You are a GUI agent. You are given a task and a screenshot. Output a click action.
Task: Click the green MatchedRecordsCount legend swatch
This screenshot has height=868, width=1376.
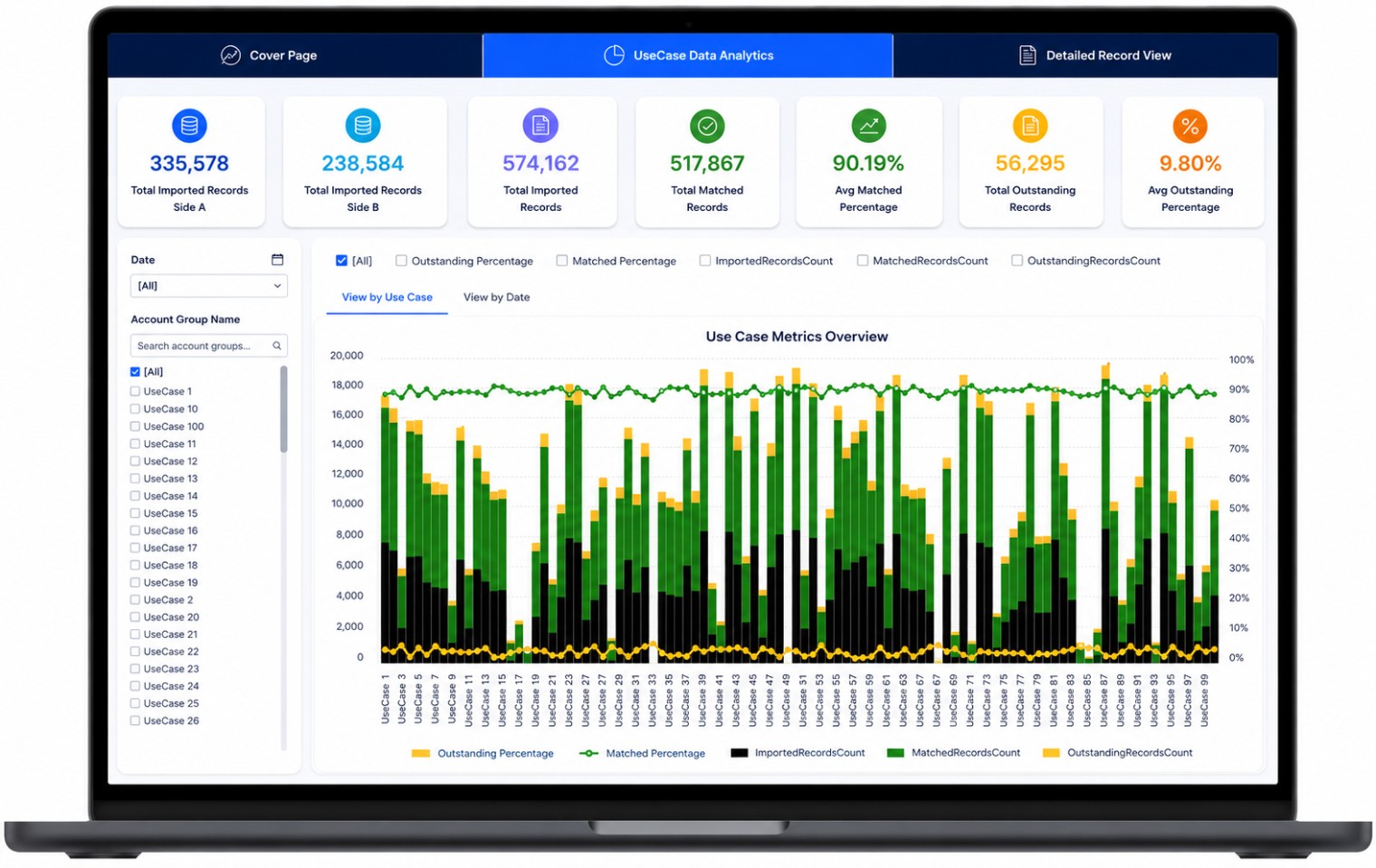point(896,753)
